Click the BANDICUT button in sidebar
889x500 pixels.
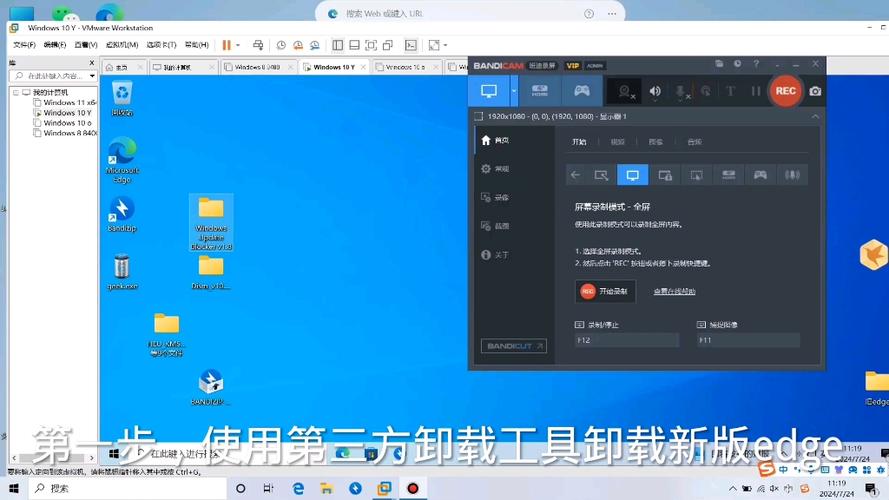pos(514,346)
